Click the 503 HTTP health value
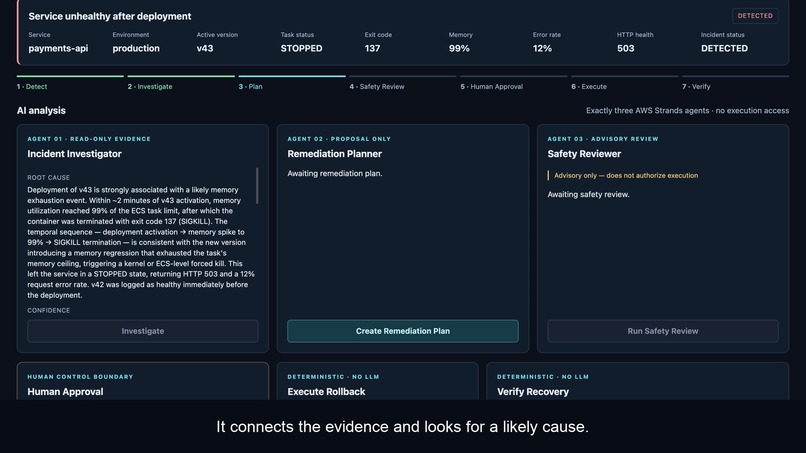 626,48
